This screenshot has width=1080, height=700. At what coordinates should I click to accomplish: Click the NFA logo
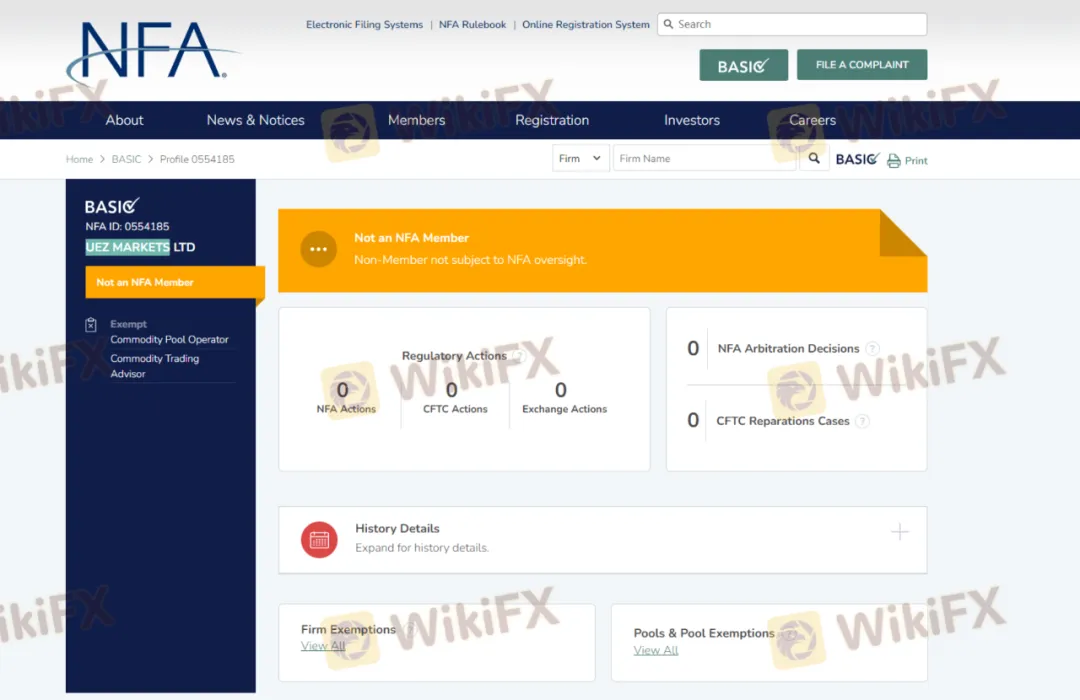tap(152, 53)
